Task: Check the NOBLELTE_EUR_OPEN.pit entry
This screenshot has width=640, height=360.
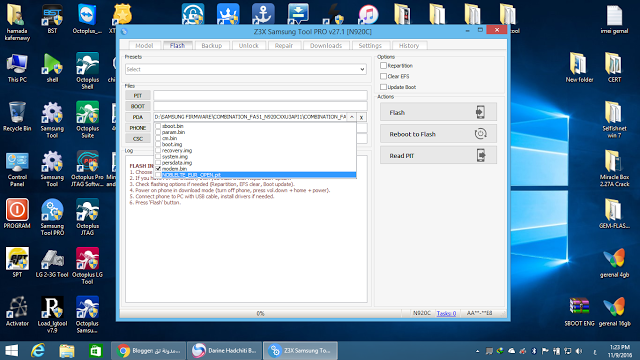Action: pos(158,175)
